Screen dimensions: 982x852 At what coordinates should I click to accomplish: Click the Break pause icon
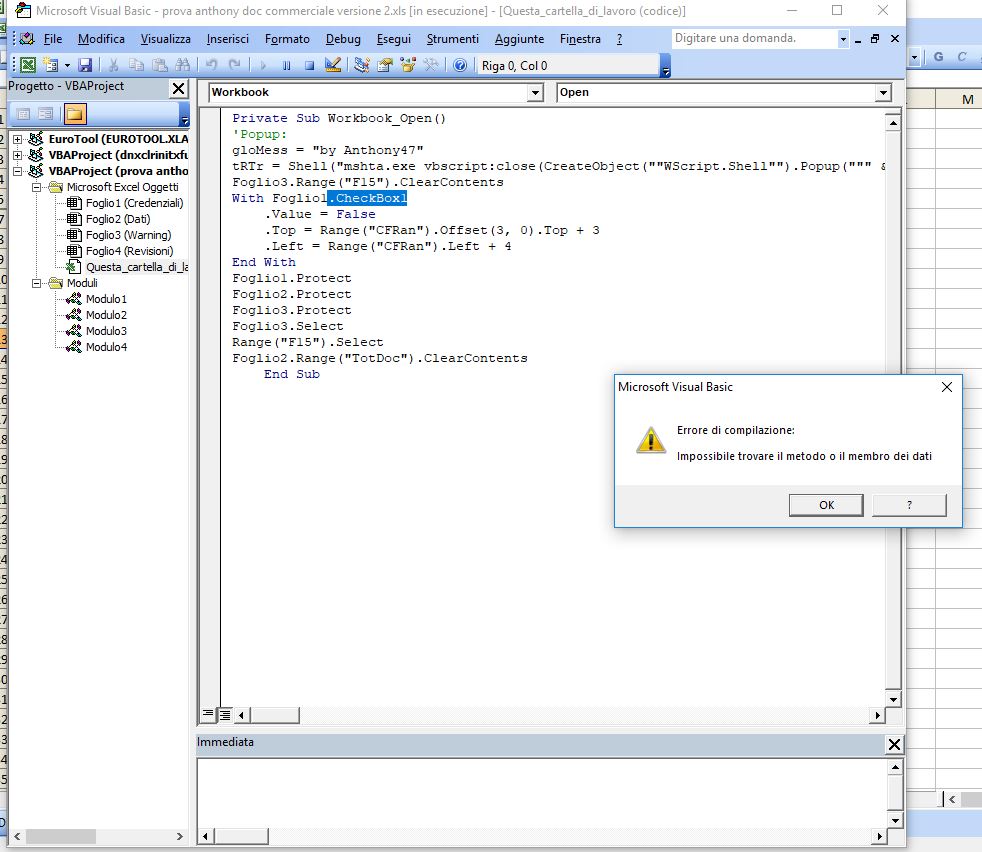tap(286, 65)
